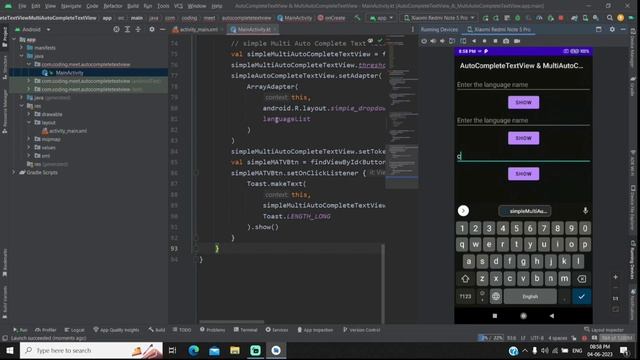This screenshot has height=360, width=640.
Task: Click the device volume down icon
Action: coord(442,41)
